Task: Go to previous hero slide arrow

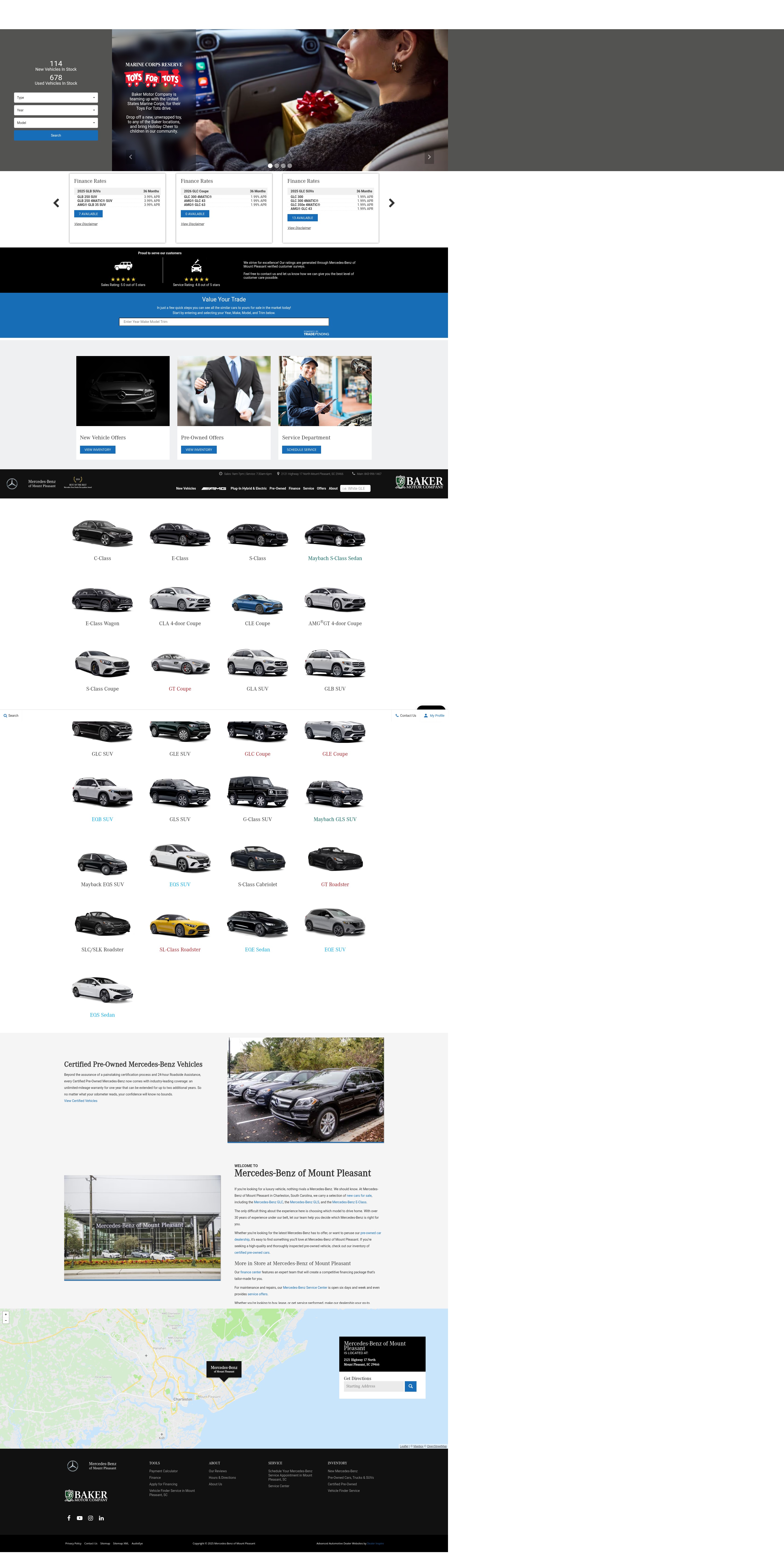Action: [x=130, y=157]
